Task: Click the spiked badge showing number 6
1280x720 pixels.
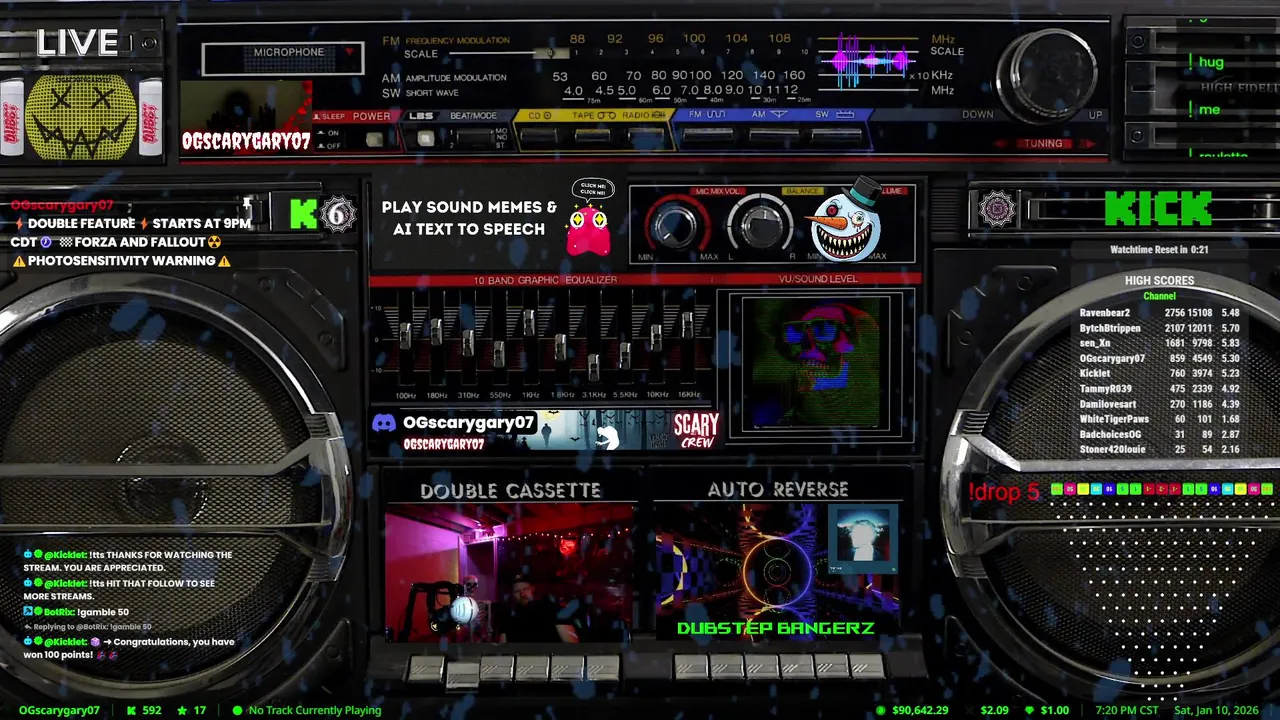Action: (x=338, y=214)
